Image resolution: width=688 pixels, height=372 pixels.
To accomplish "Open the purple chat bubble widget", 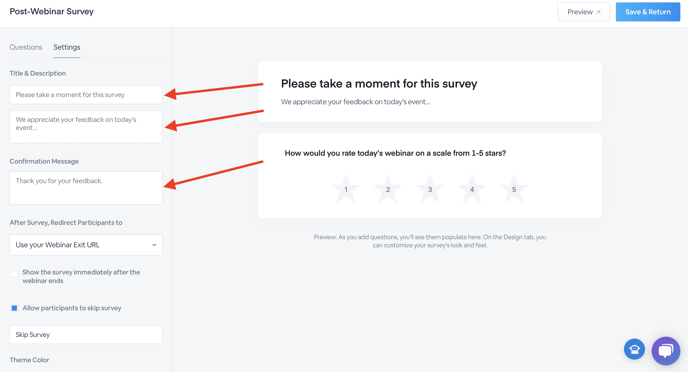I will (666, 350).
